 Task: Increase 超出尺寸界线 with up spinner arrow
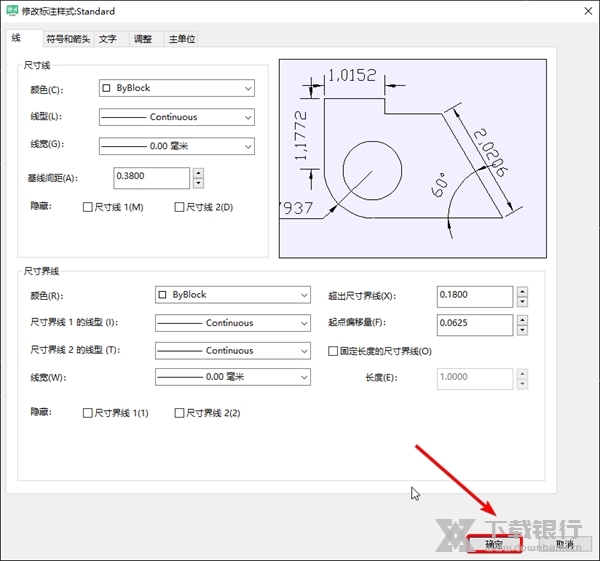[522, 292]
